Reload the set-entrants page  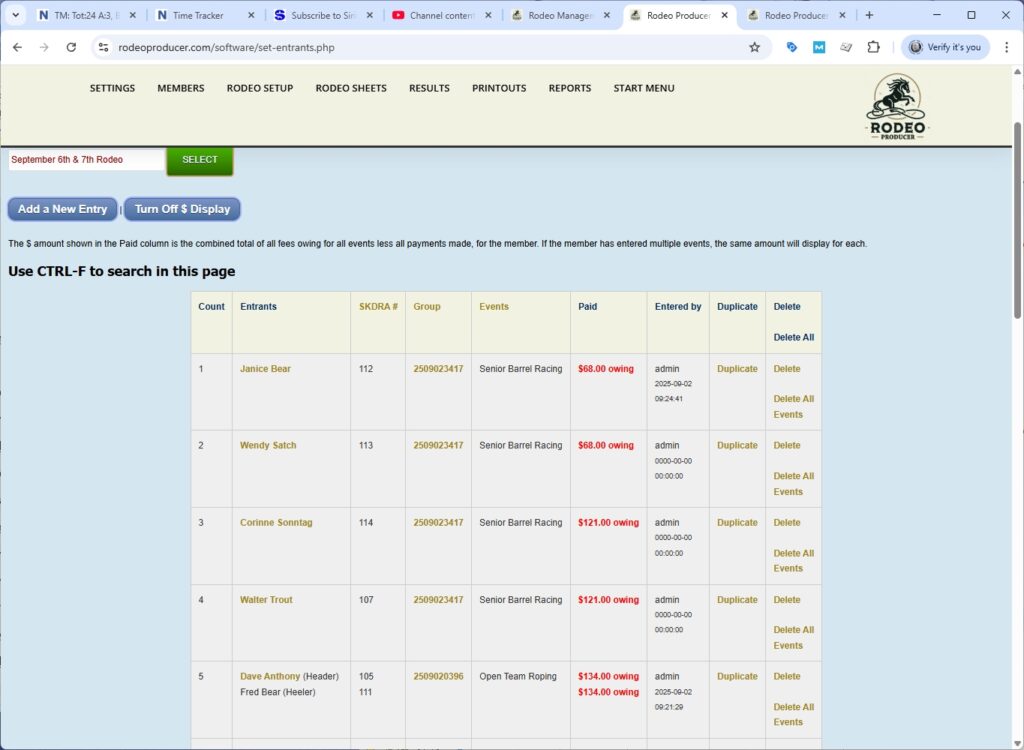69,47
